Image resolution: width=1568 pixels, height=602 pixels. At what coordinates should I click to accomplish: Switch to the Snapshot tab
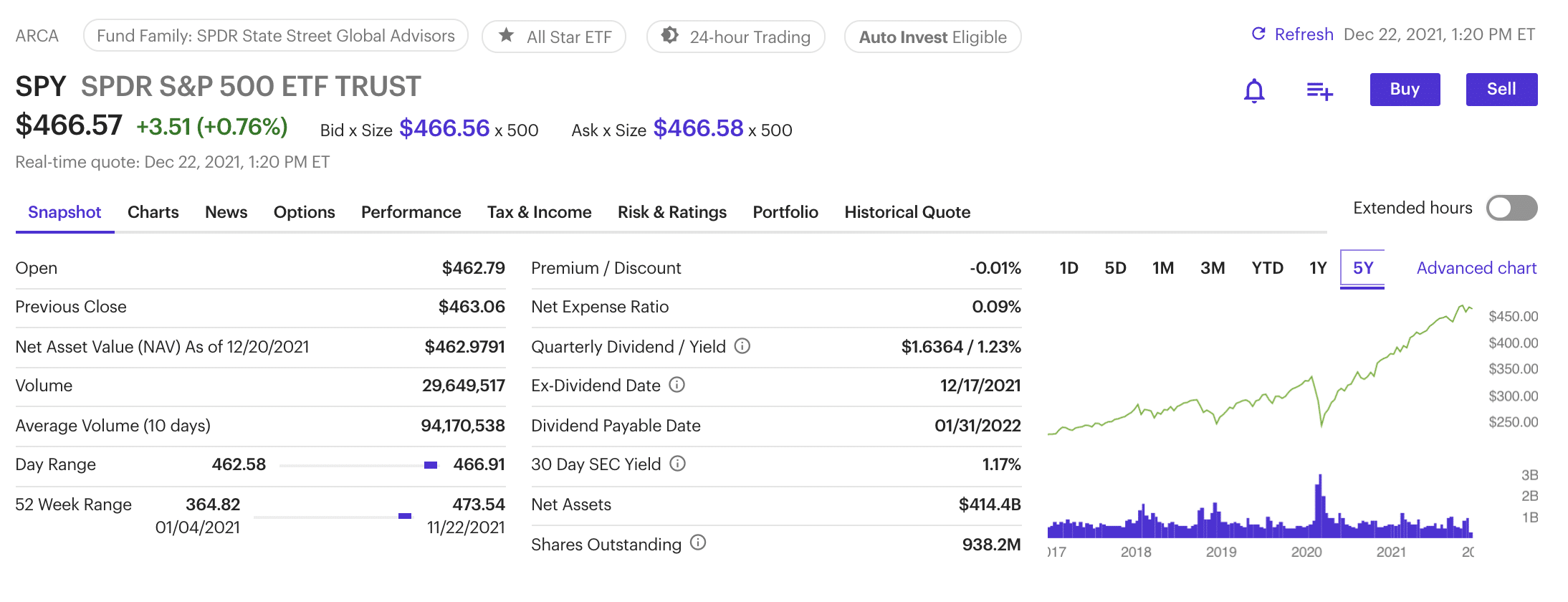[x=64, y=212]
